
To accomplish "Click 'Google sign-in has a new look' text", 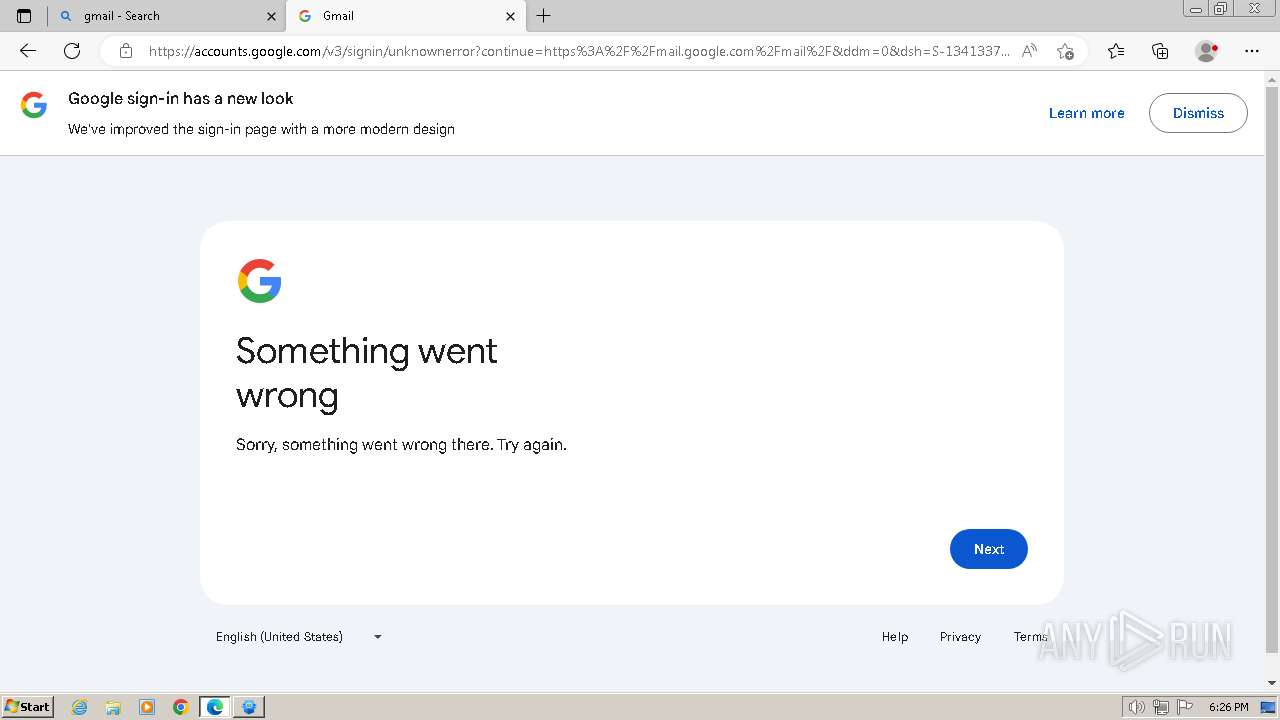I will (x=181, y=98).
